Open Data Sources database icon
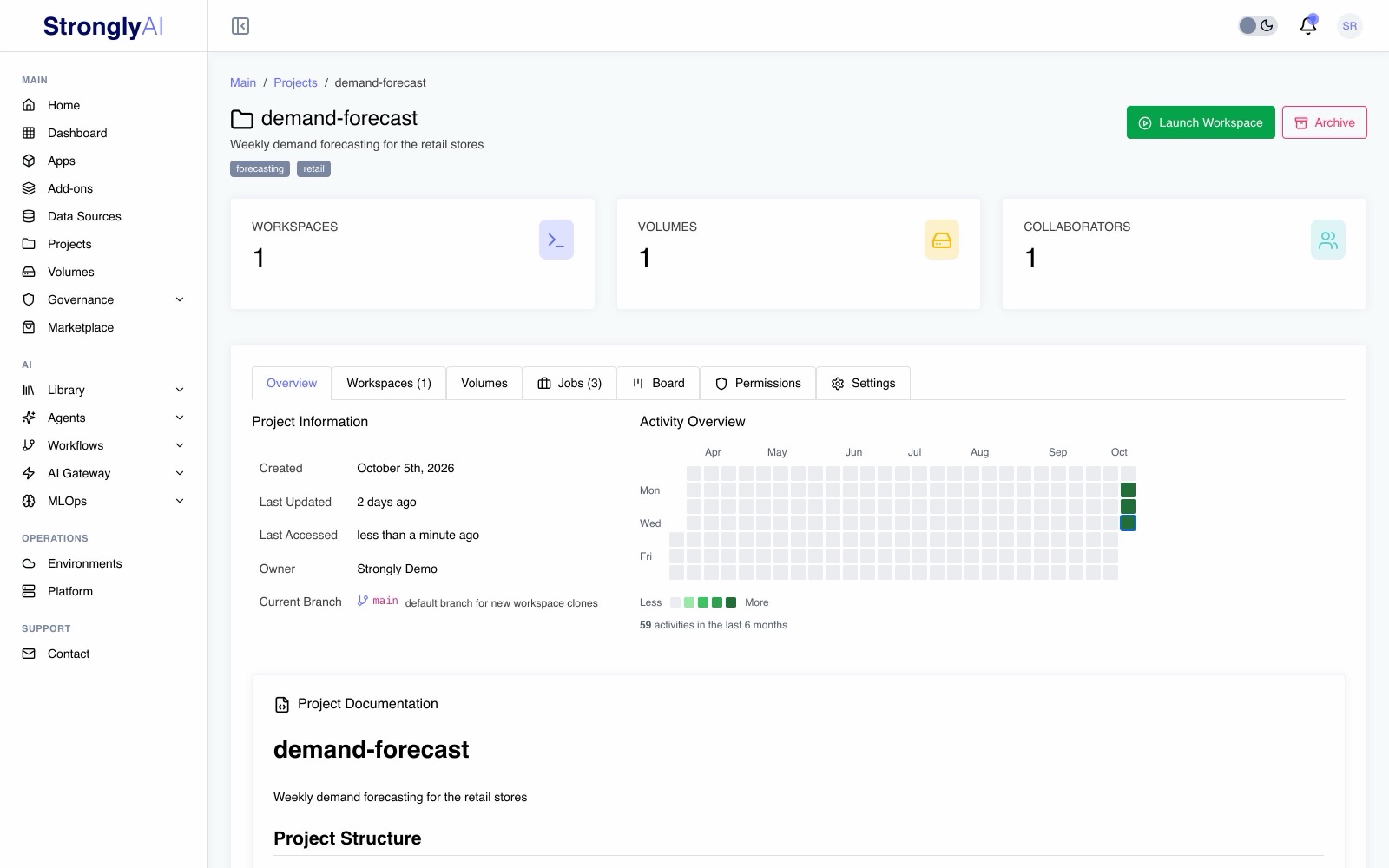This screenshot has height=868, width=1389. (29, 216)
